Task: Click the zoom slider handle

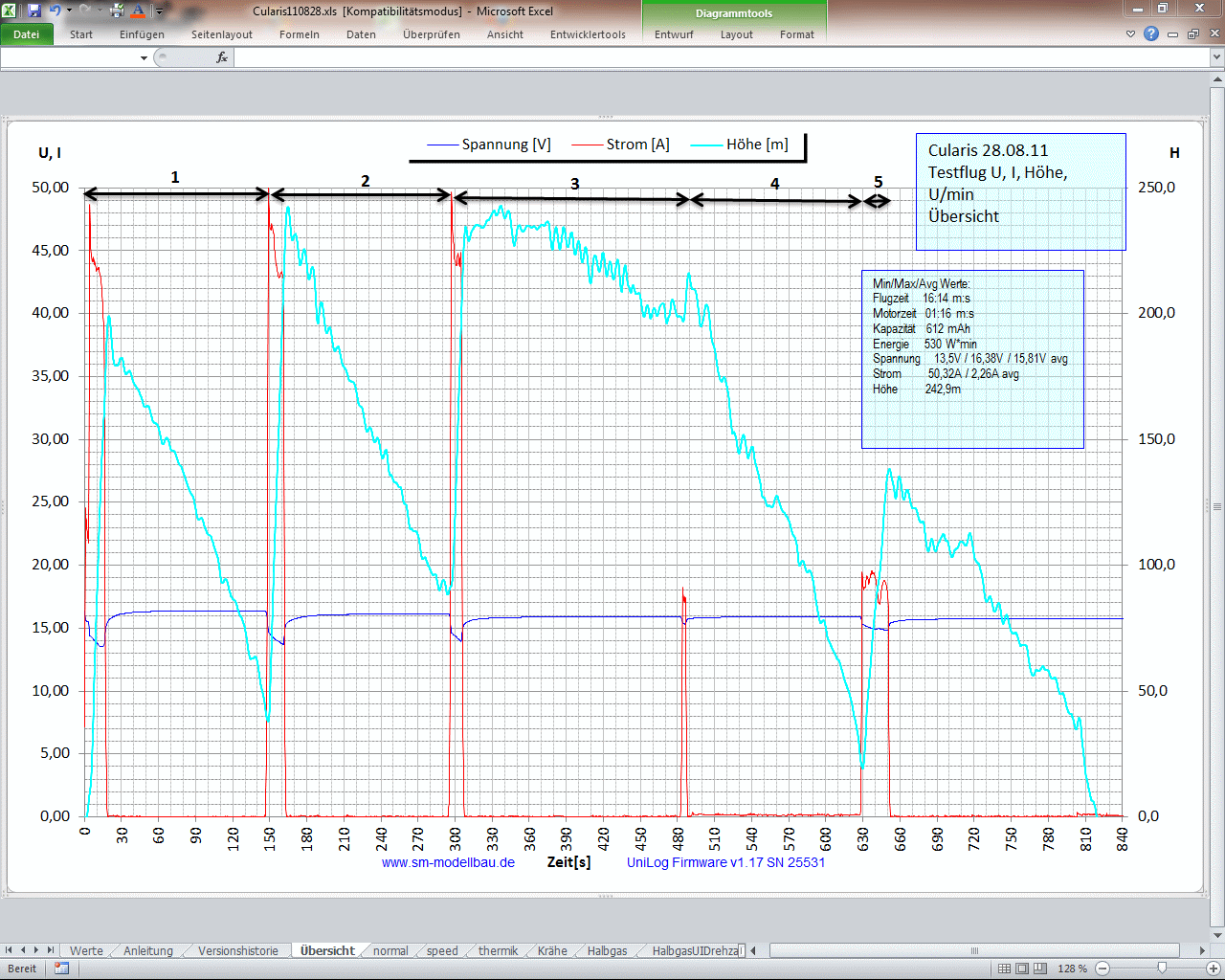Action: (x=1162, y=969)
